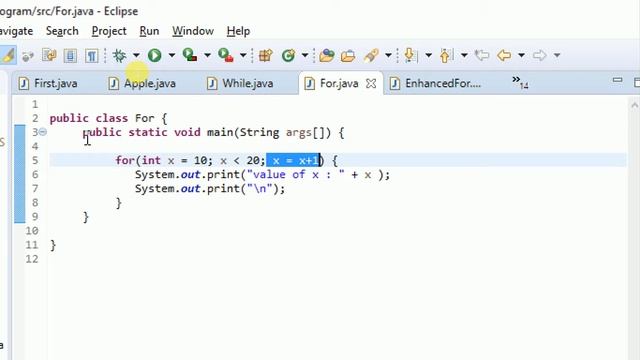The image size is (640, 360).
Task: Toggle Word Wrap icon in toolbar
Action: point(49,55)
